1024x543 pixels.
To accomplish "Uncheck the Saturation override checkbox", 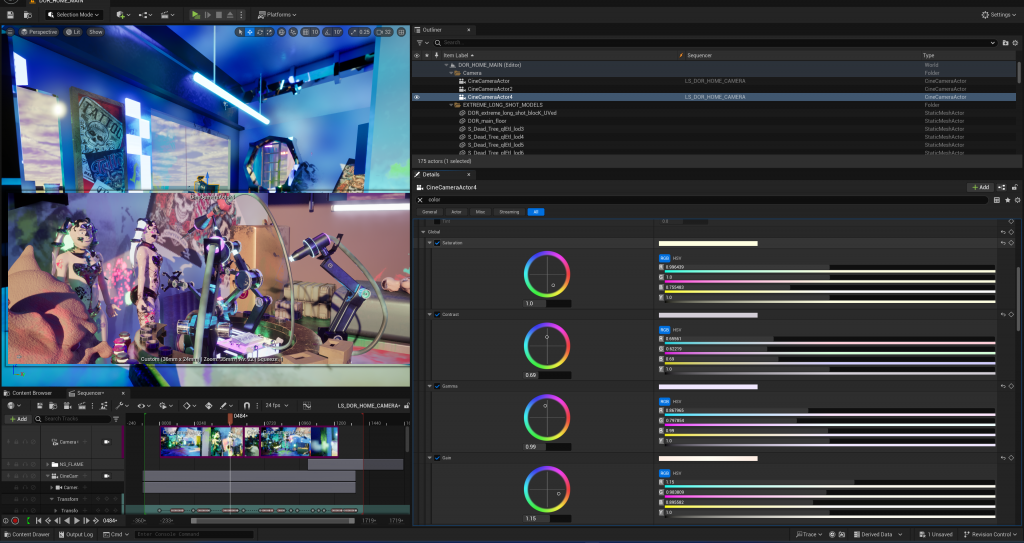I will tap(437, 243).
